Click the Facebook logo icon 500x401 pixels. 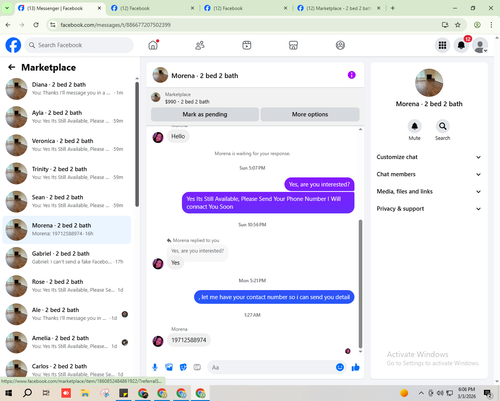tap(13, 45)
